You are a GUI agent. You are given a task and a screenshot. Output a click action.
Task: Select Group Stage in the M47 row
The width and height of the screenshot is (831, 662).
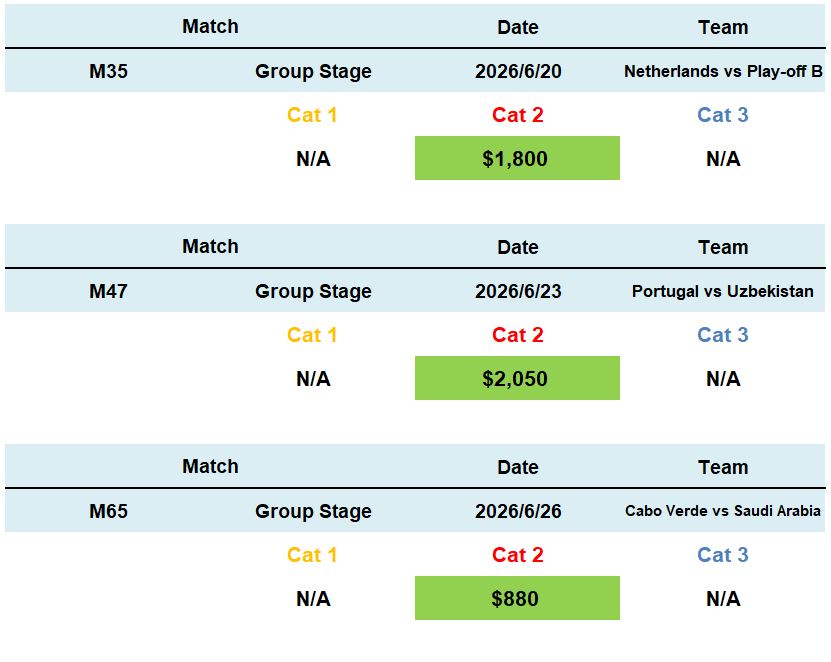[313, 291]
